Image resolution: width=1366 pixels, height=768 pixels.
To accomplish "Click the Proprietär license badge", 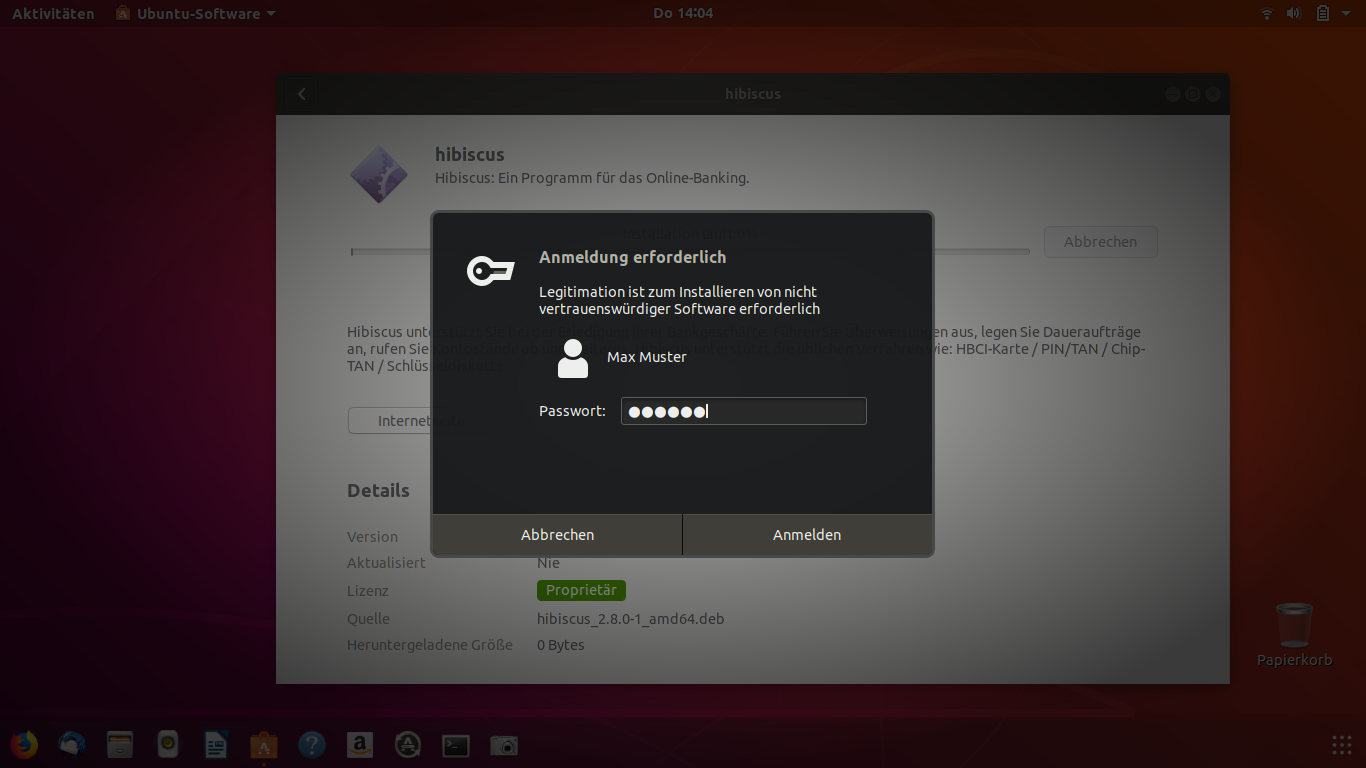I will [x=581, y=590].
